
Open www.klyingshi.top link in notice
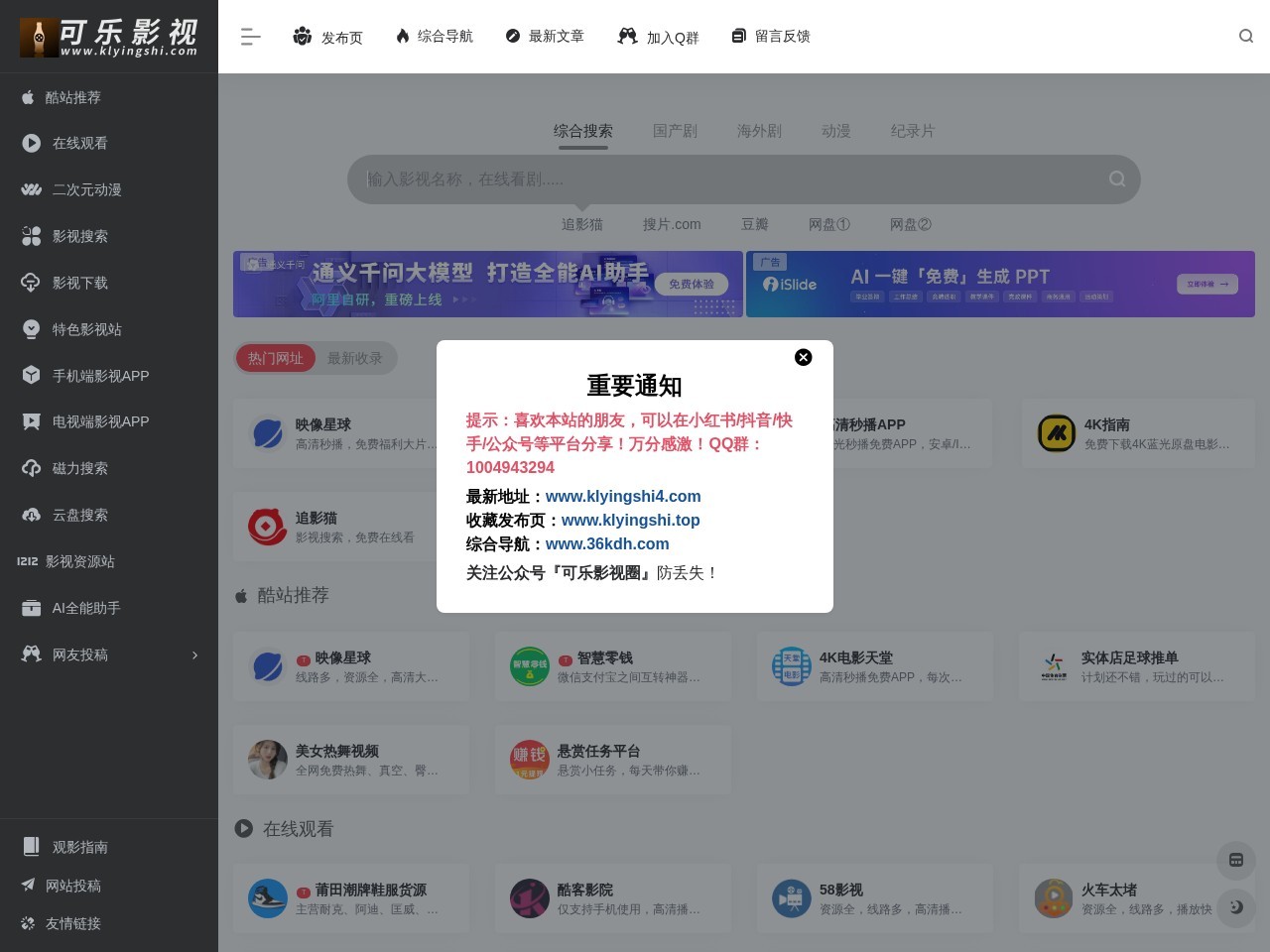631,520
